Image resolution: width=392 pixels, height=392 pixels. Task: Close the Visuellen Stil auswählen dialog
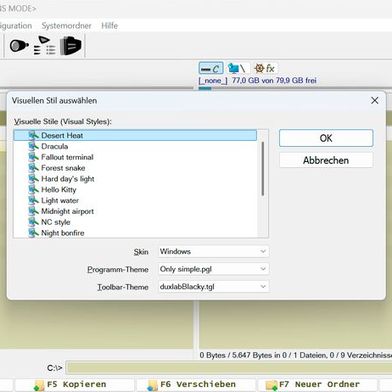tap(375, 100)
